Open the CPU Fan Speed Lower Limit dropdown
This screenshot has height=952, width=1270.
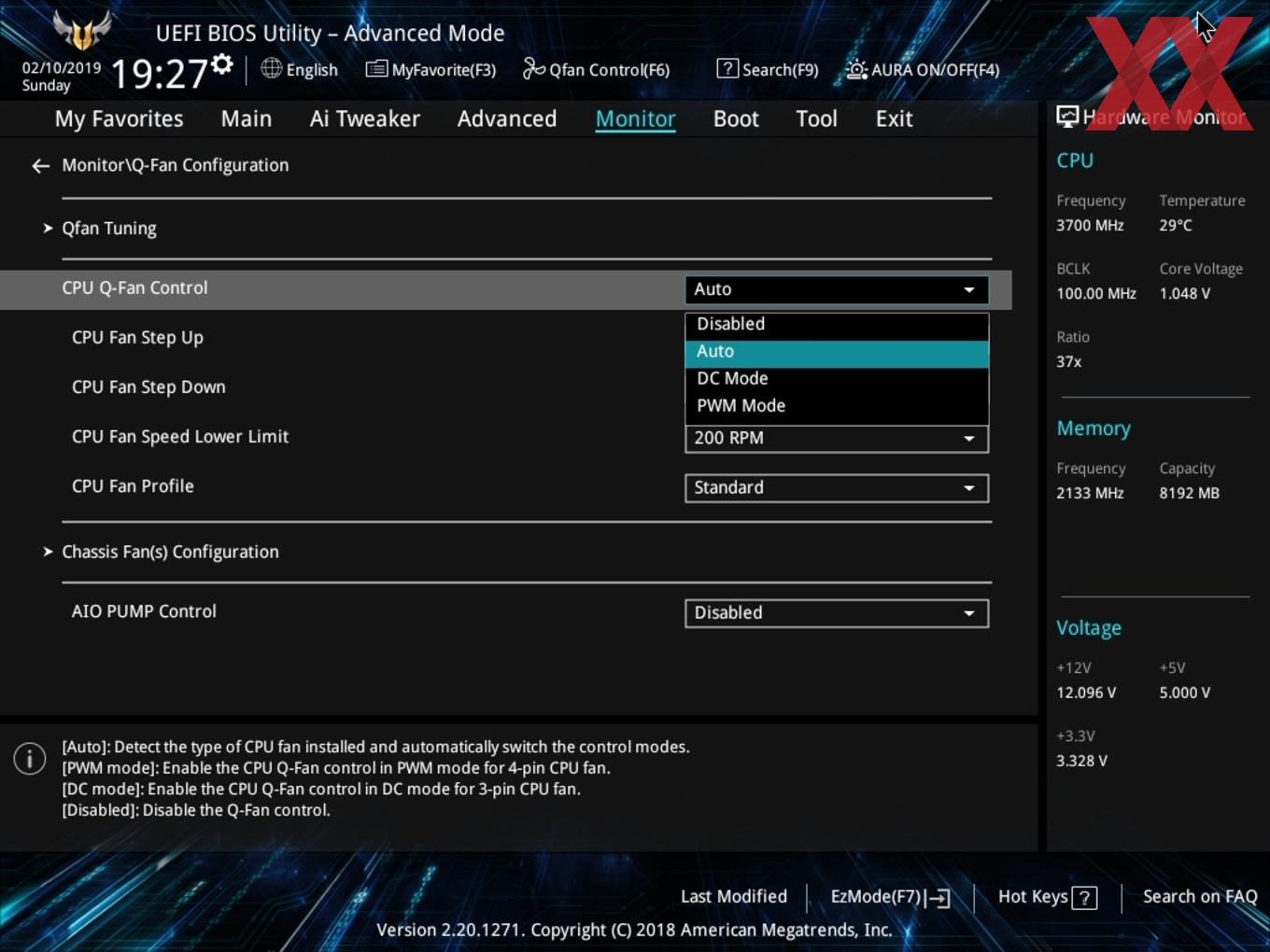pyautogui.click(x=837, y=439)
